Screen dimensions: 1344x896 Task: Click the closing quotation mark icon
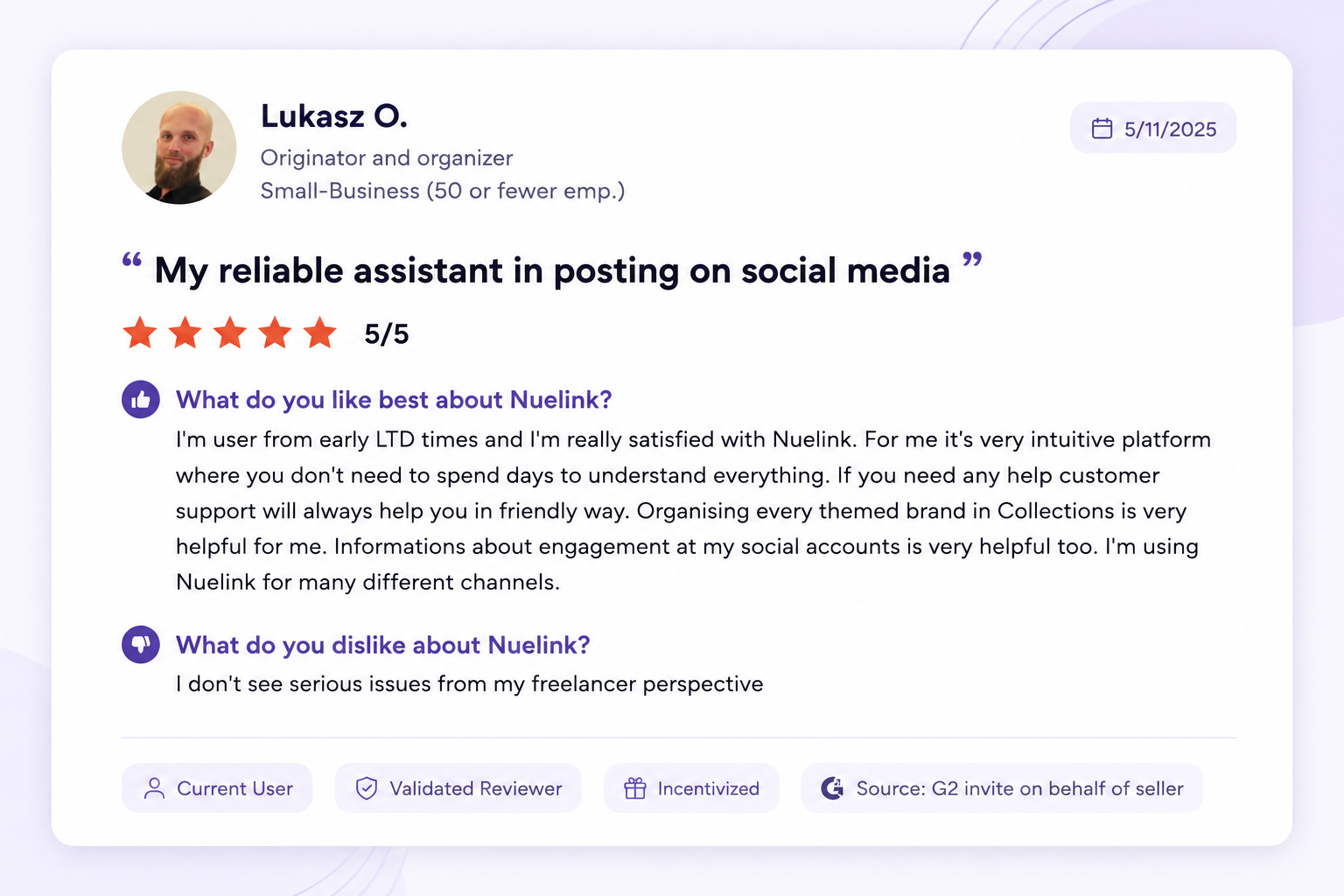pyautogui.click(x=972, y=259)
